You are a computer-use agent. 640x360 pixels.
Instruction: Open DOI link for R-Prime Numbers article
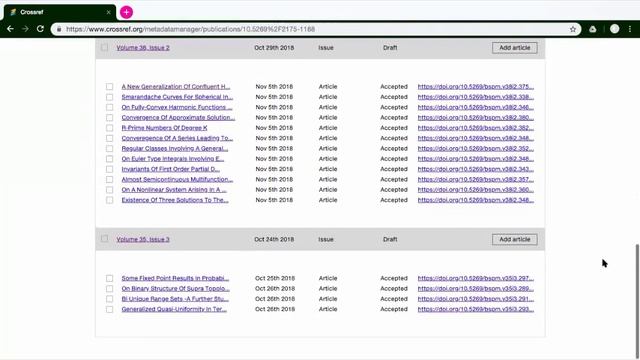click(476, 128)
